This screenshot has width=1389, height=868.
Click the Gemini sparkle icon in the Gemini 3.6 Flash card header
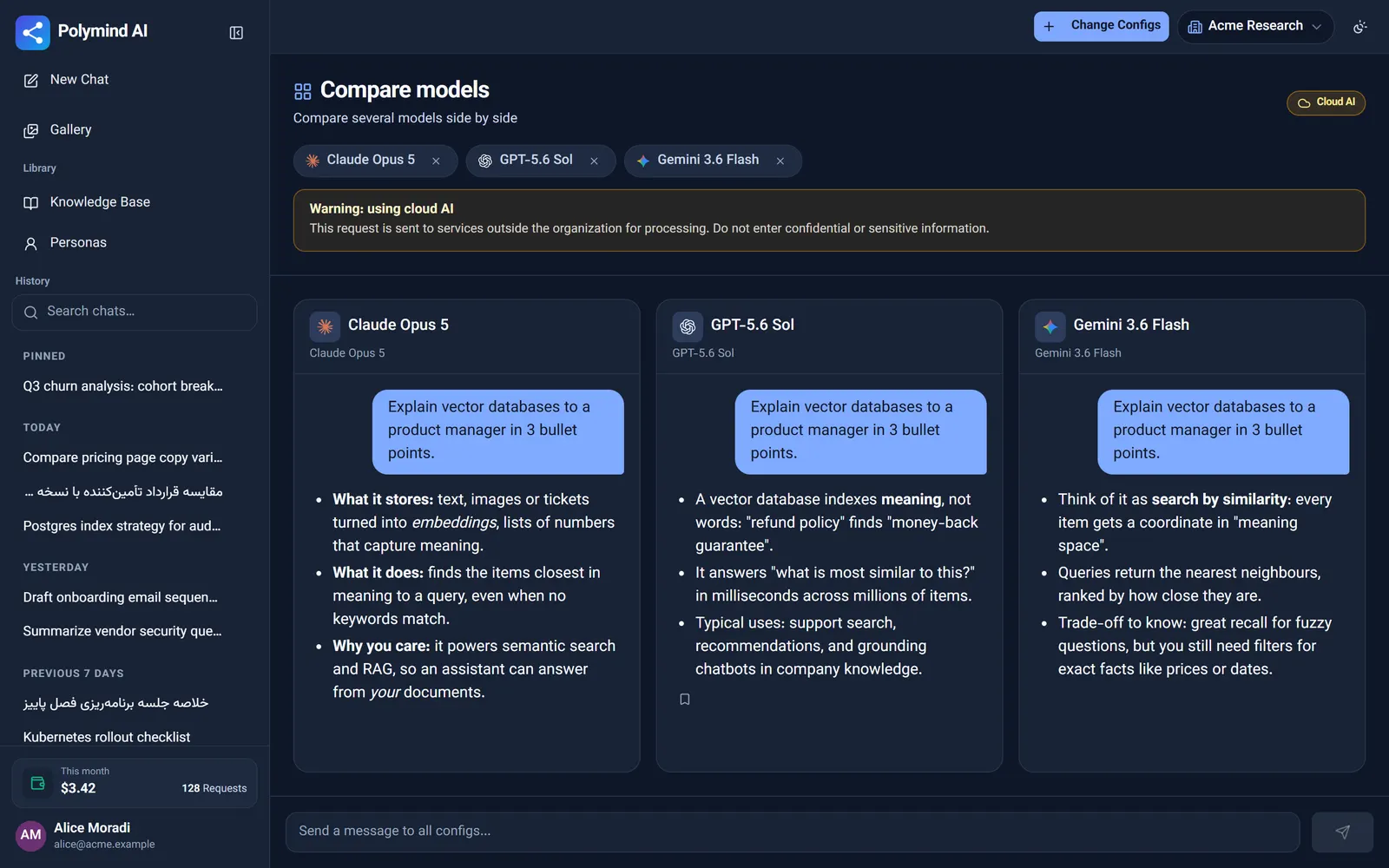pos(1050,326)
